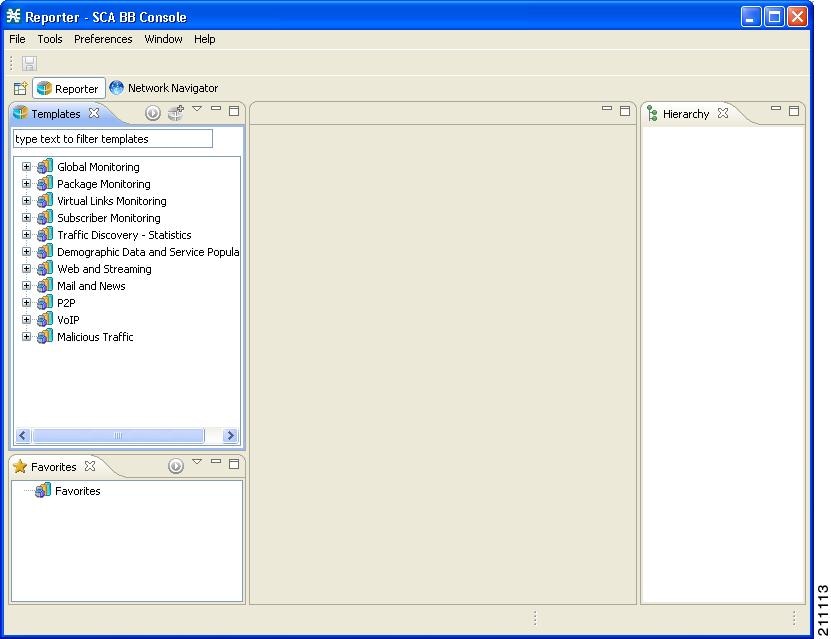Viewport: 831px width, 639px height.
Task: Expand the Global Monitoring tree node
Action: tap(25, 166)
